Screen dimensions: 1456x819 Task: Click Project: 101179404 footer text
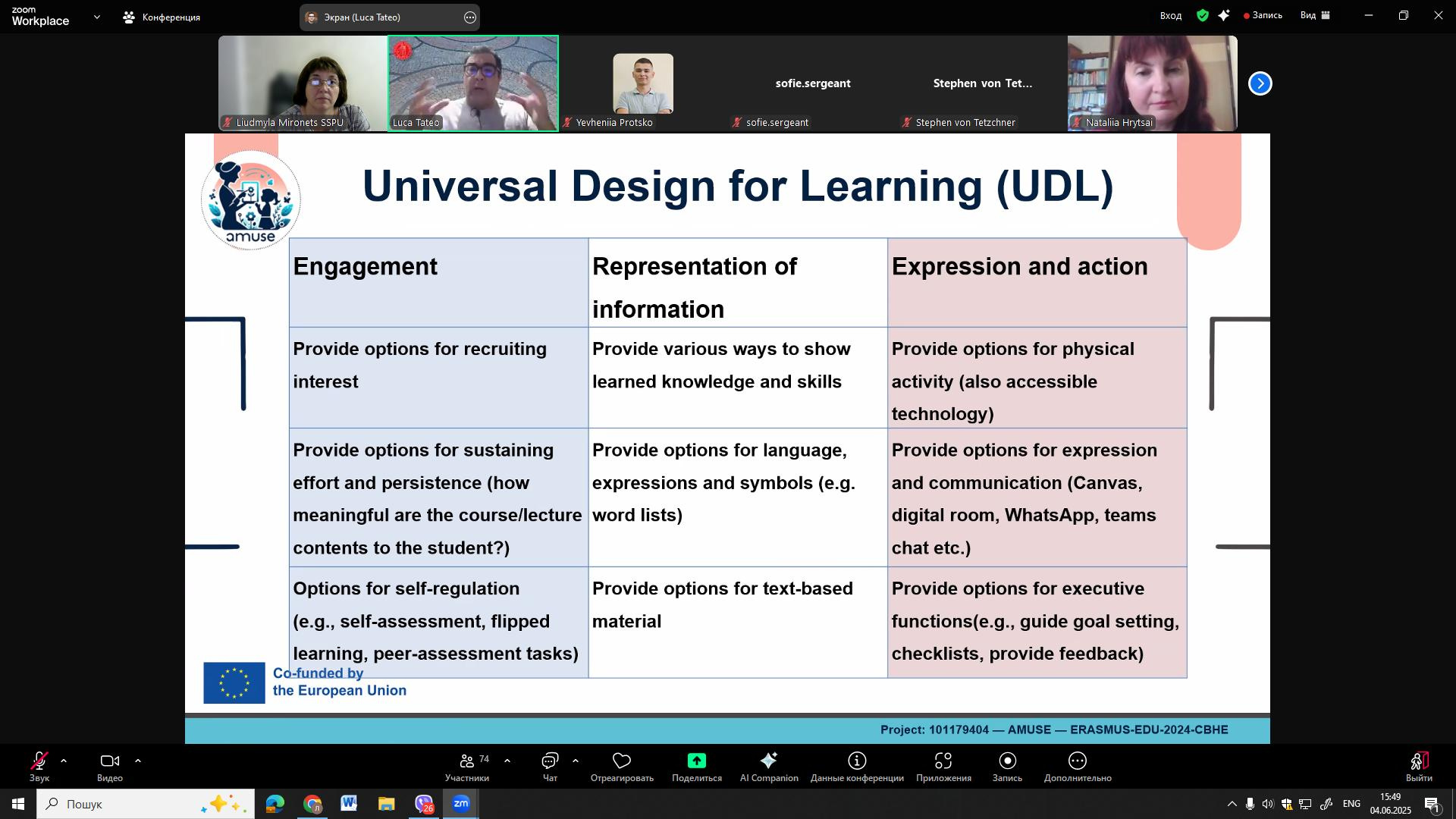[x=1054, y=730]
